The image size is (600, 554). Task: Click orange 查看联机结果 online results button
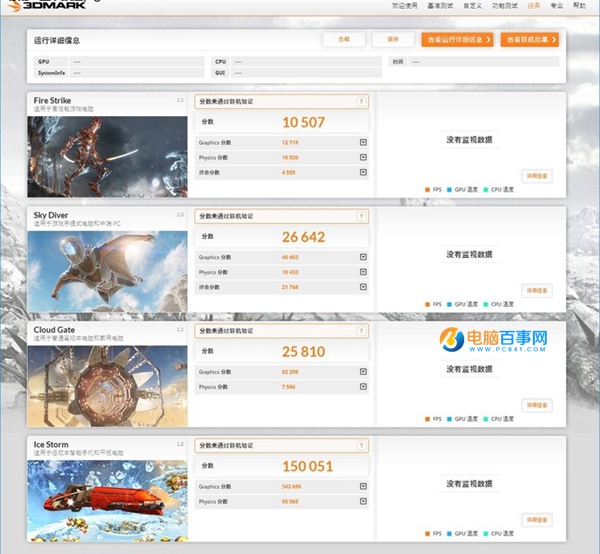tap(530, 39)
